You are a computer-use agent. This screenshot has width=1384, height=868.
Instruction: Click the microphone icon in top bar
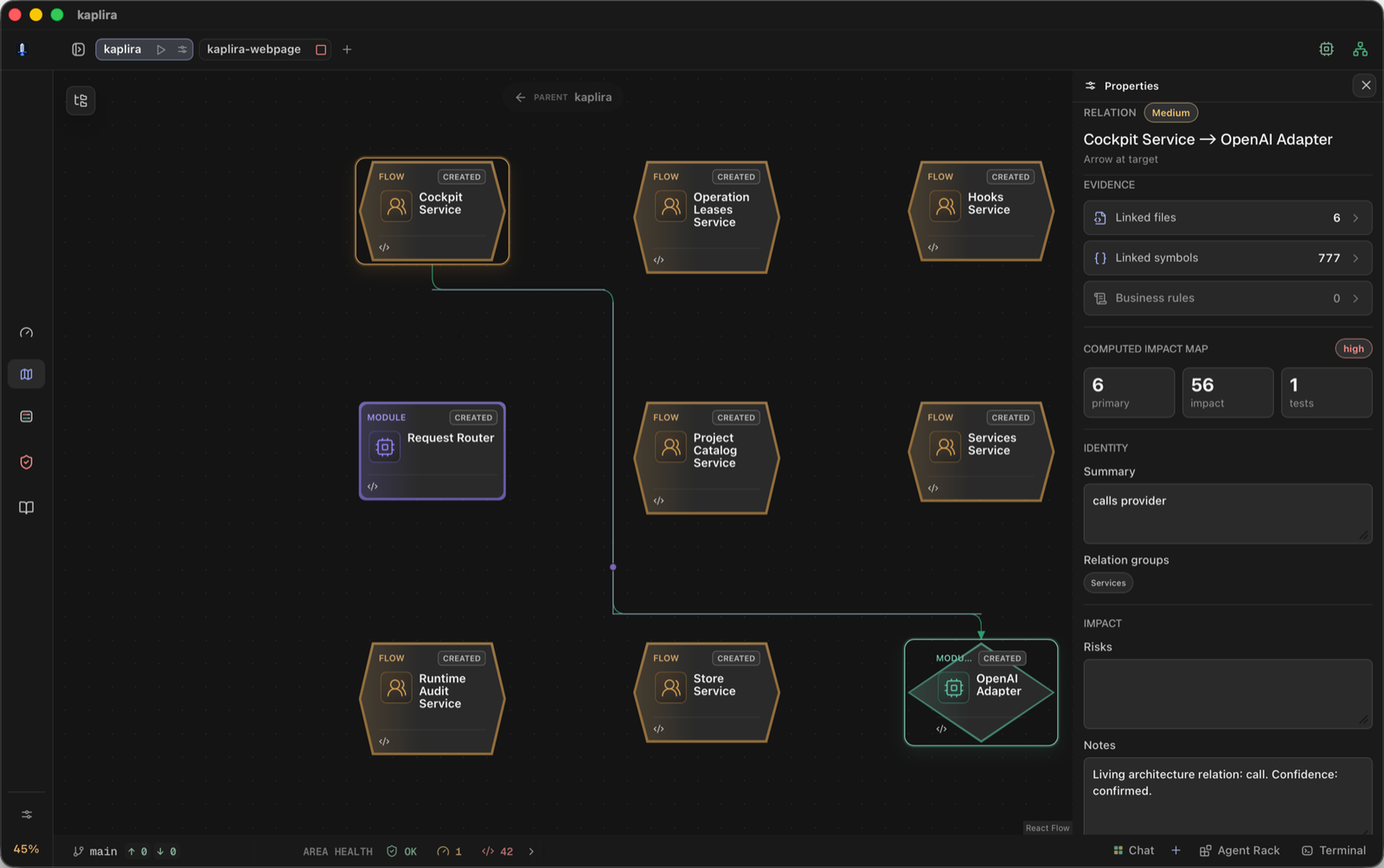[22, 49]
